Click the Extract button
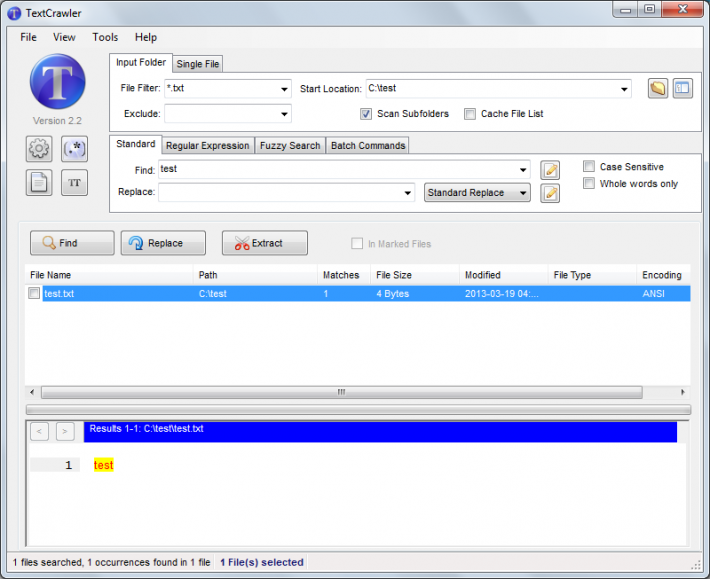The width and height of the screenshot is (710, 579). (x=264, y=243)
